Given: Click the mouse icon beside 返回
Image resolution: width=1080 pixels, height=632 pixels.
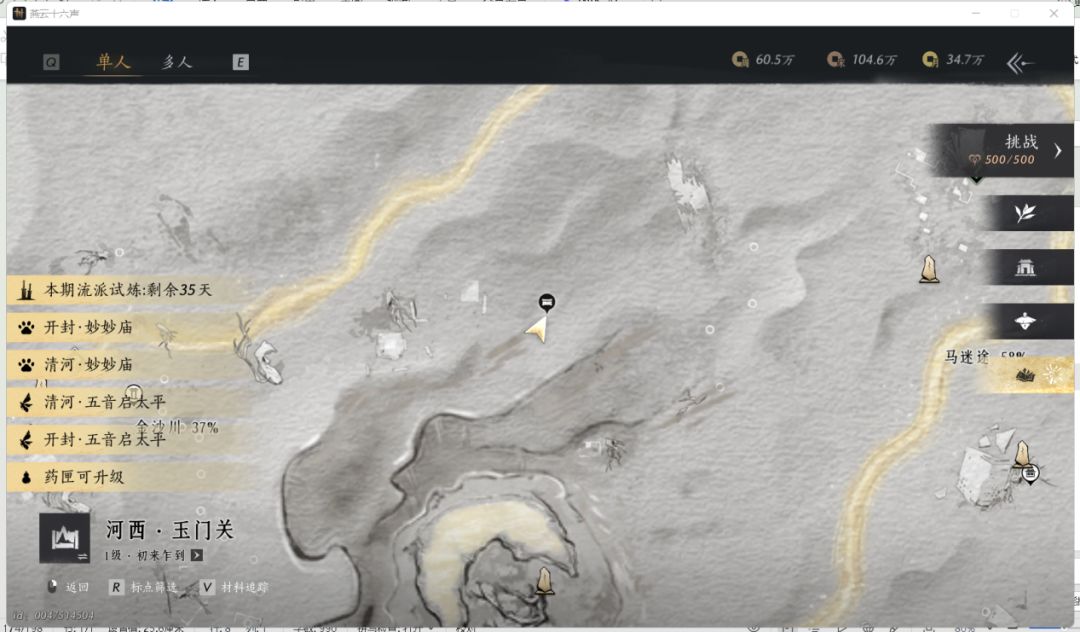Looking at the screenshot, I should 52,587.
